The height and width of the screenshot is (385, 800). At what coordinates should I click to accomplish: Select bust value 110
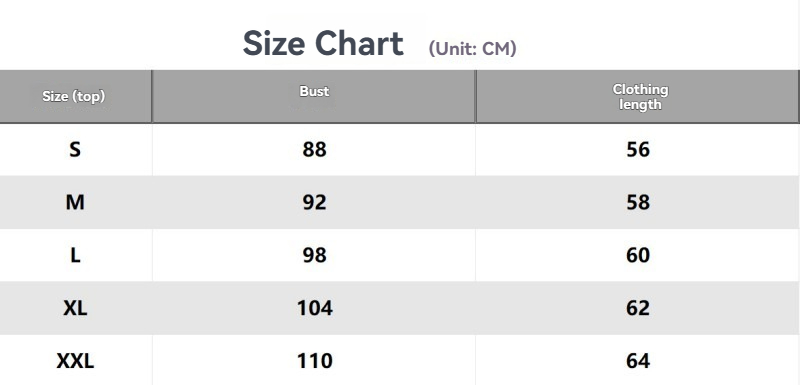(315, 361)
